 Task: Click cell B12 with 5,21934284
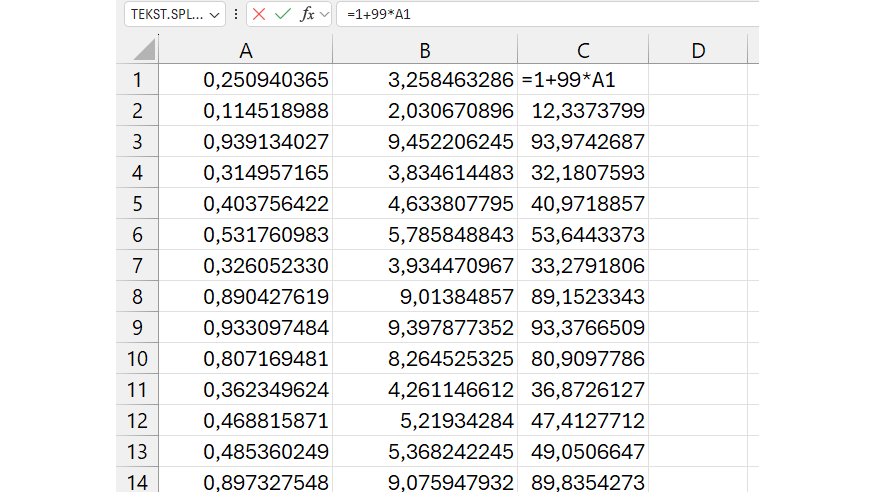click(425, 420)
